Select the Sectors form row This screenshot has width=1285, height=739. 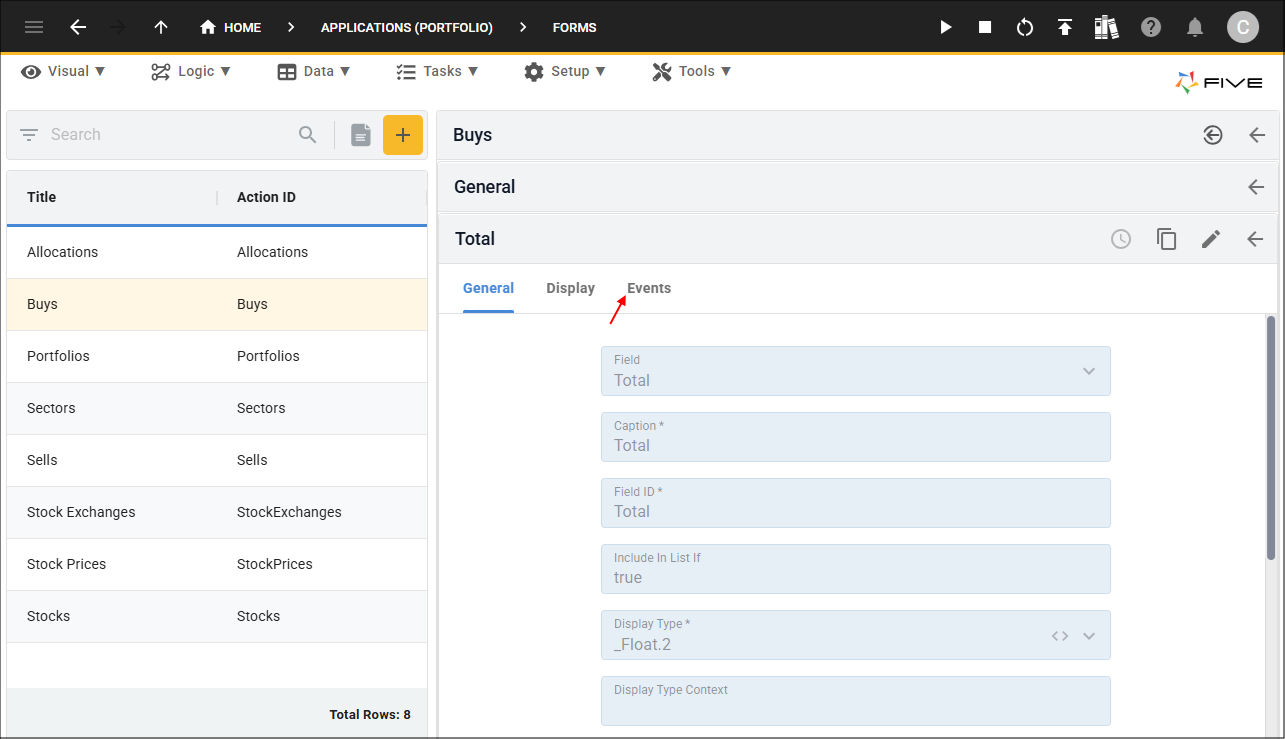click(x=217, y=408)
